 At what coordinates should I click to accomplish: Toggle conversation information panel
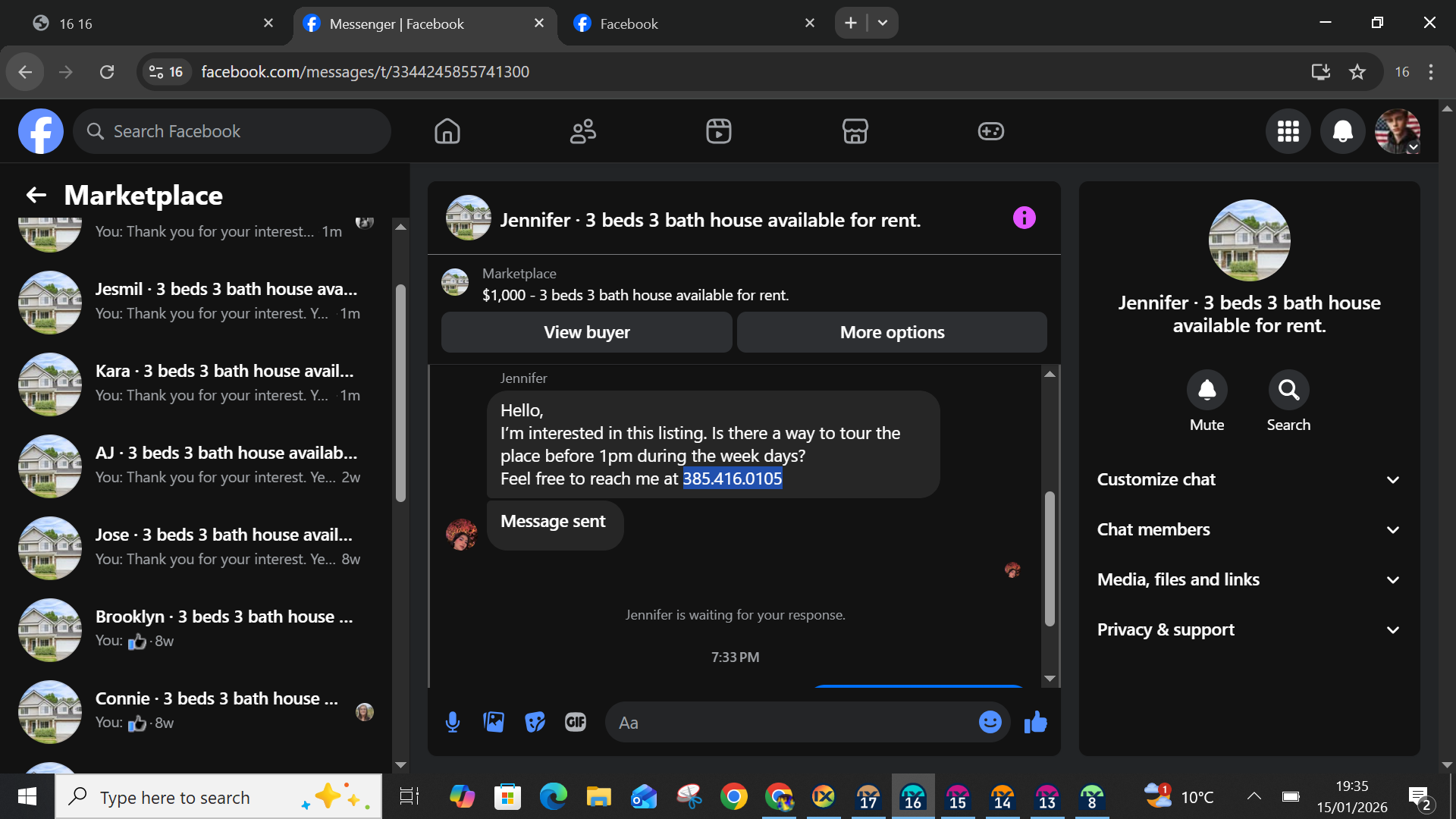[1024, 218]
